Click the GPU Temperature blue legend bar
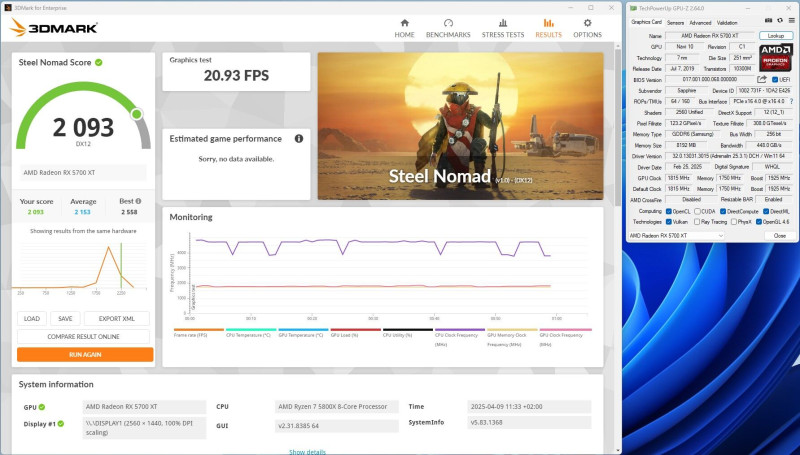This screenshot has height=455, width=800. click(303, 330)
